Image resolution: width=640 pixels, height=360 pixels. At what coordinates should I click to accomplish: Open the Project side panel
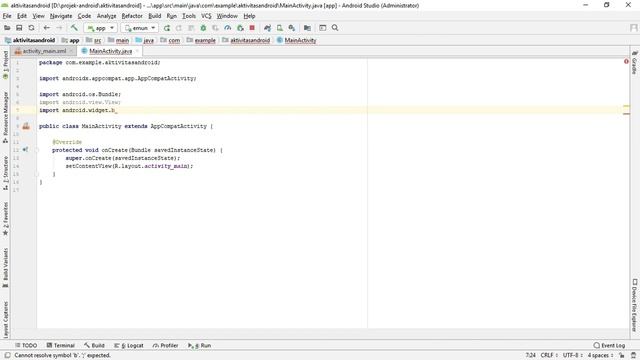click(5, 65)
